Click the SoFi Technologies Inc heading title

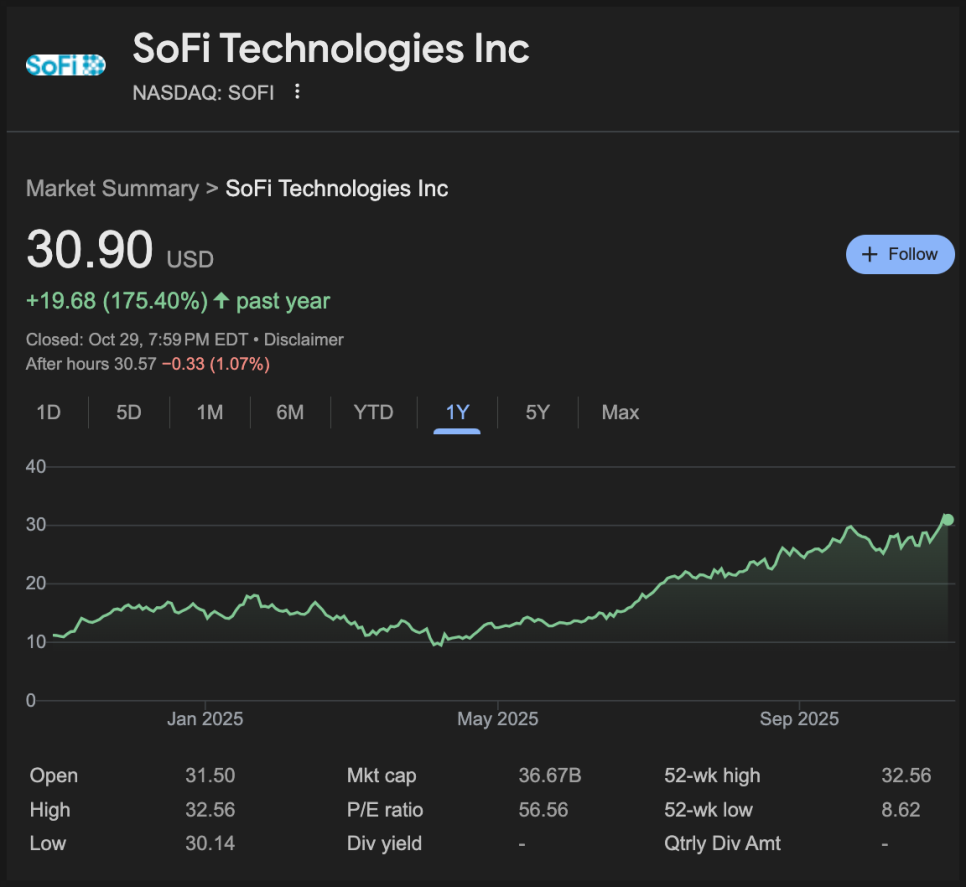point(331,48)
